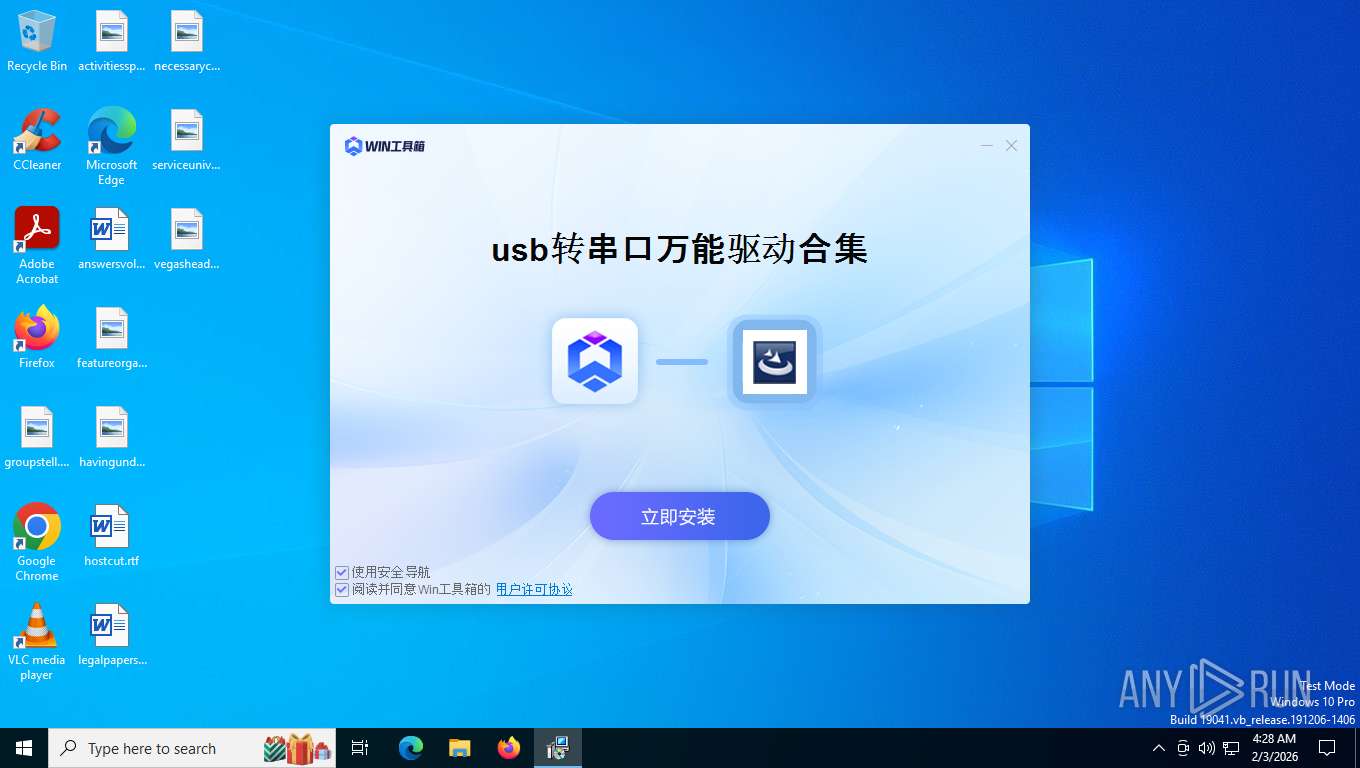This screenshot has width=1360, height=768.
Task: Open File Explorer from the taskbar
Action: pos(460,748)
